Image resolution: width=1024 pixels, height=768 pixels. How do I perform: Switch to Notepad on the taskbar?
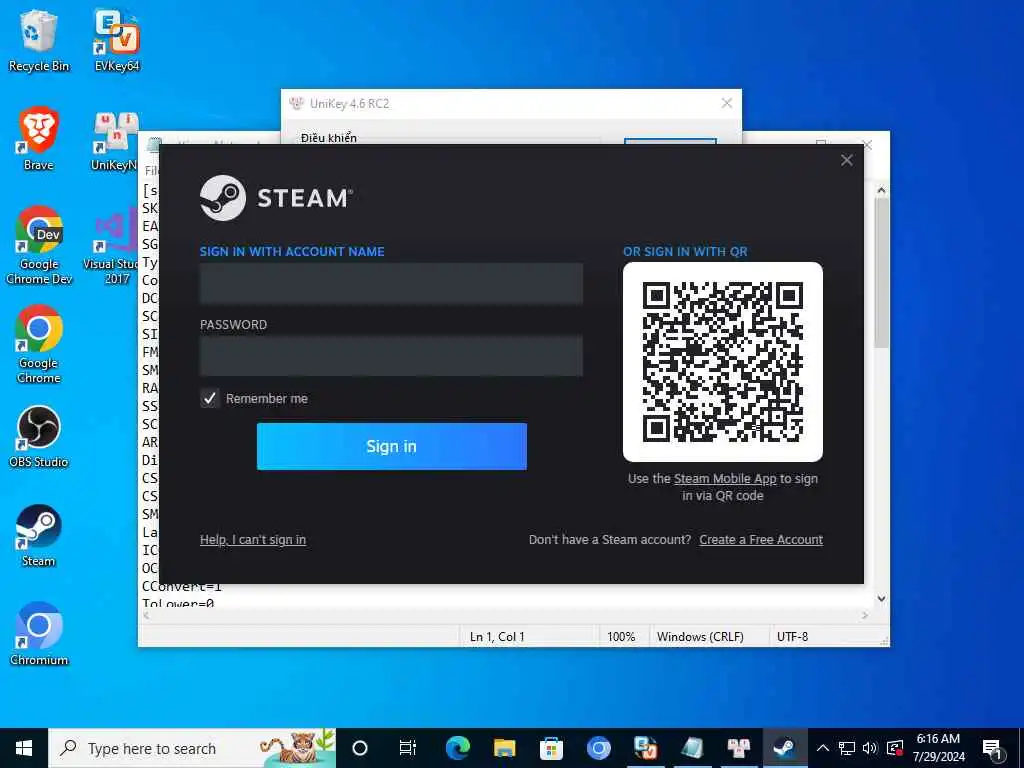pos(692,748)
